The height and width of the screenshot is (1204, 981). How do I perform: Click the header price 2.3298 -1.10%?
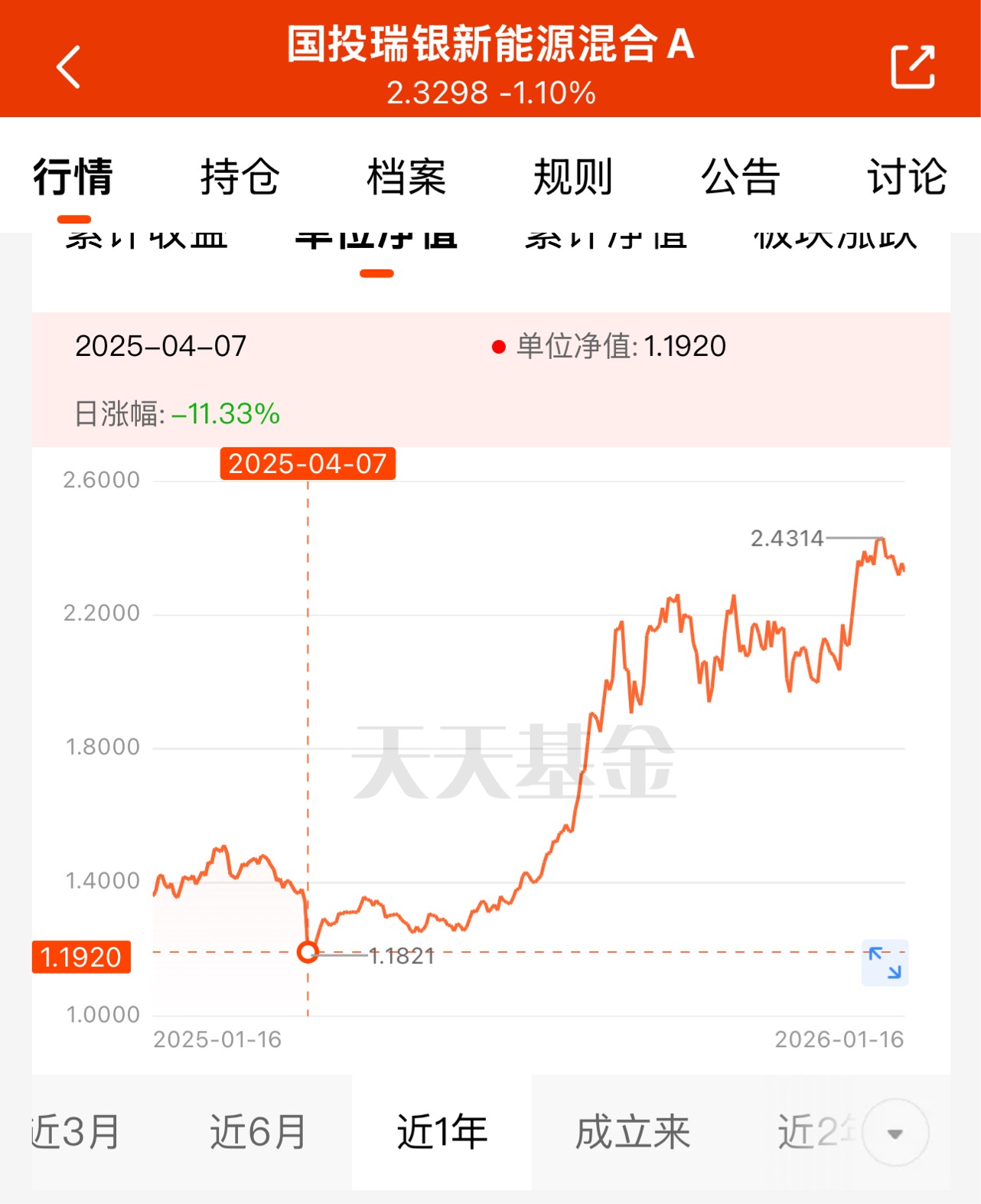(x=490, y=93)
